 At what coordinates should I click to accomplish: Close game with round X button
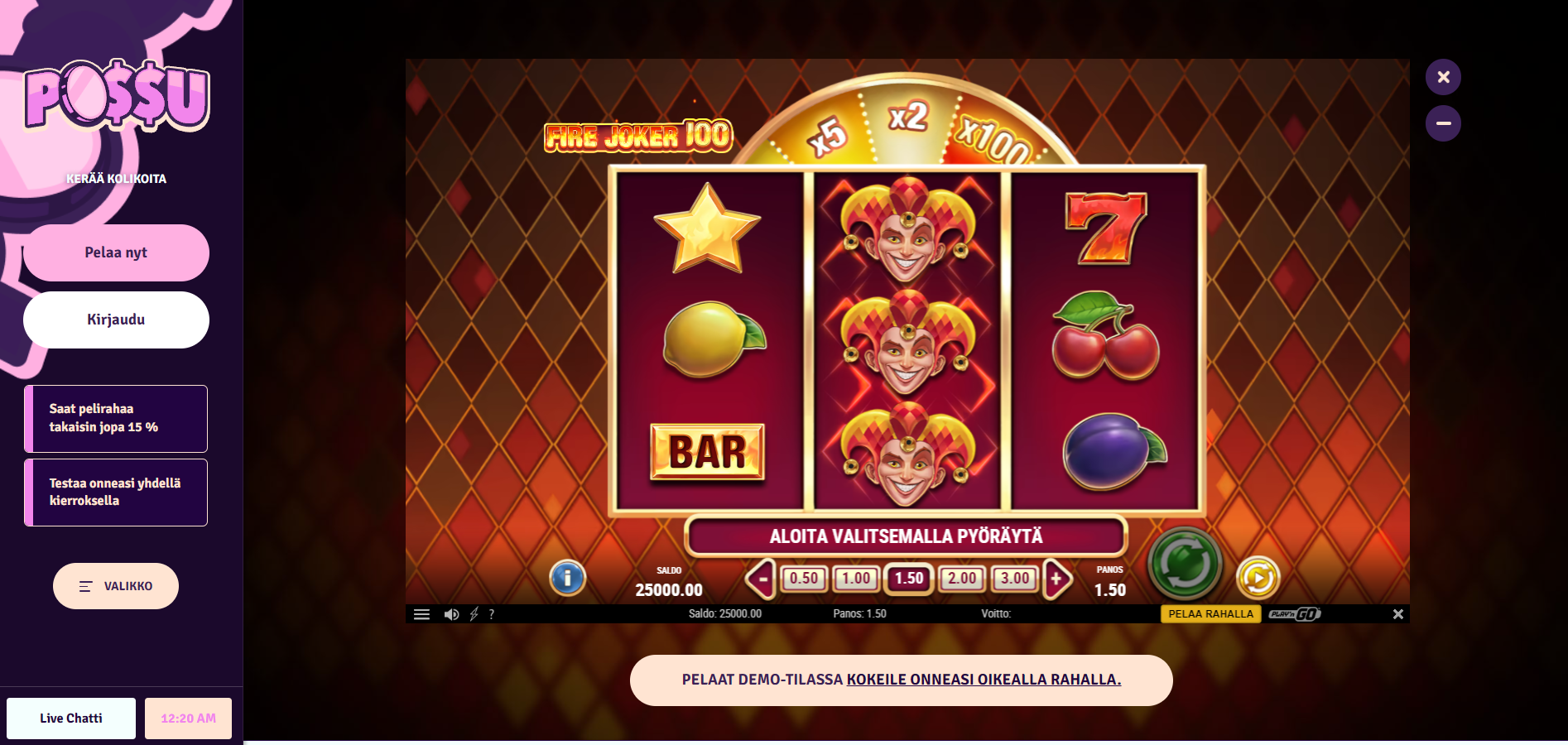tap(1443, 77)
